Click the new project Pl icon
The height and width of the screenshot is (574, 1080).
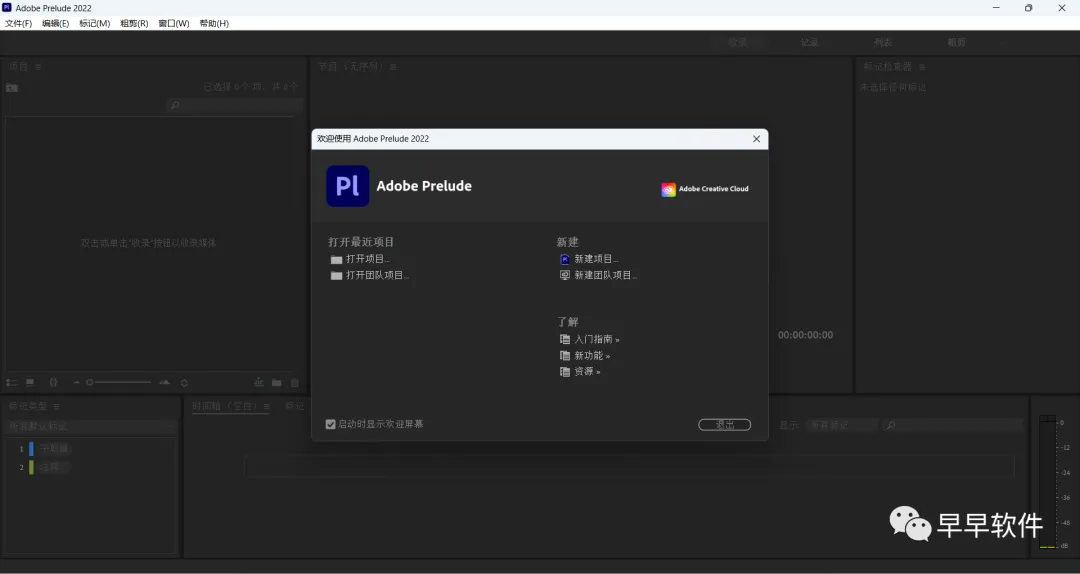point(565,260)
